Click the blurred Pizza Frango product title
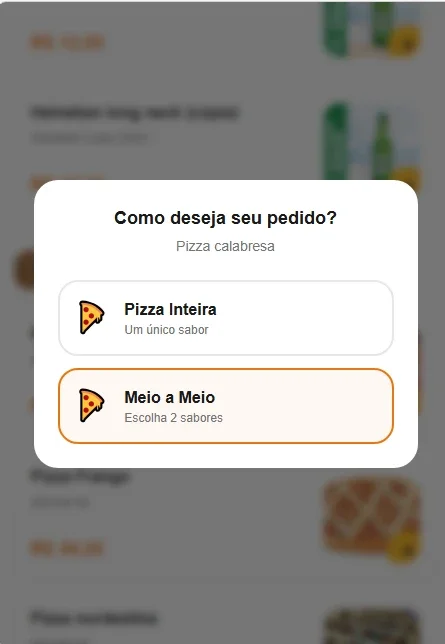The width and height of the screenshot is (445, 644). coord(80,476)
